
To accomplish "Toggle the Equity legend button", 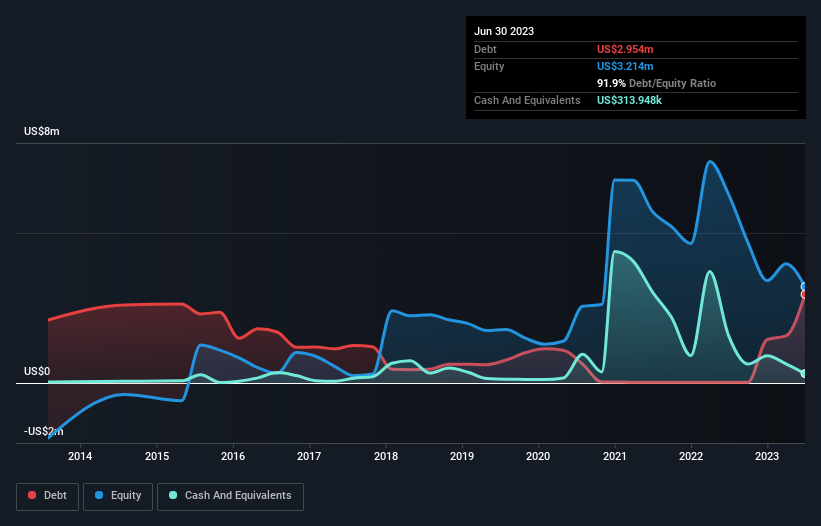I will point(118,496).
